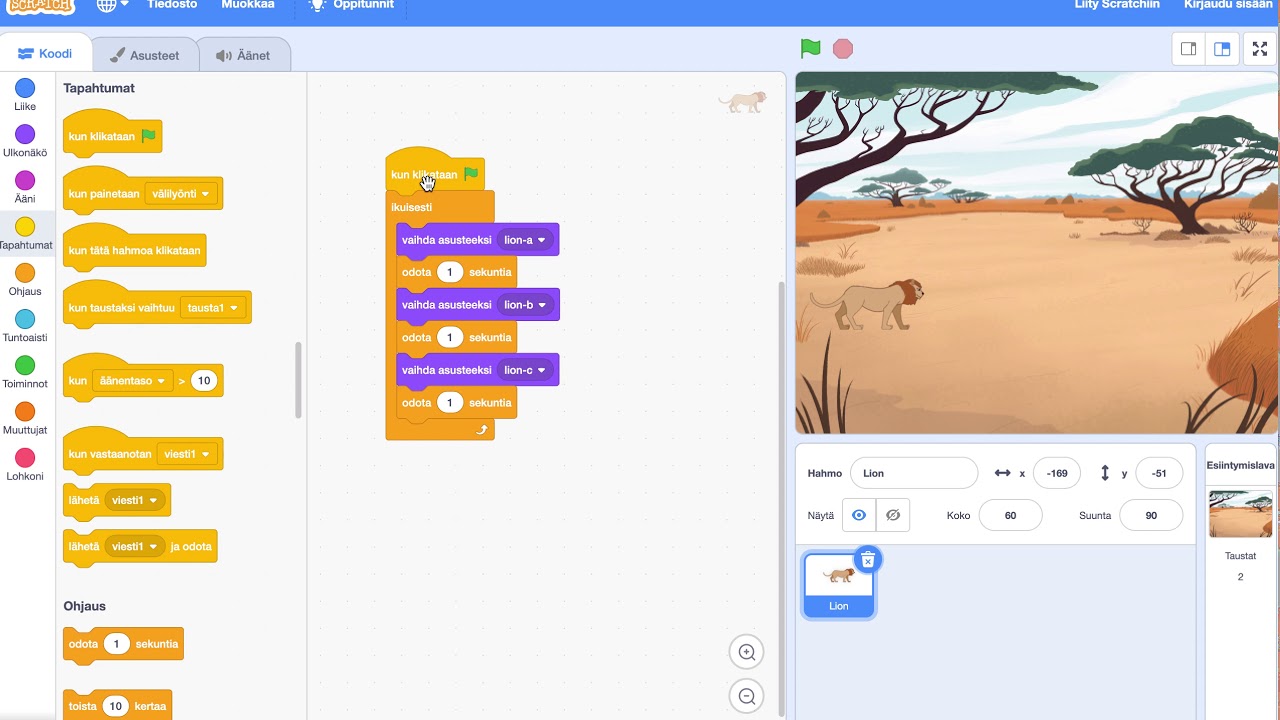
Task: Open the language globe menu
Action: tap(112, 5)
